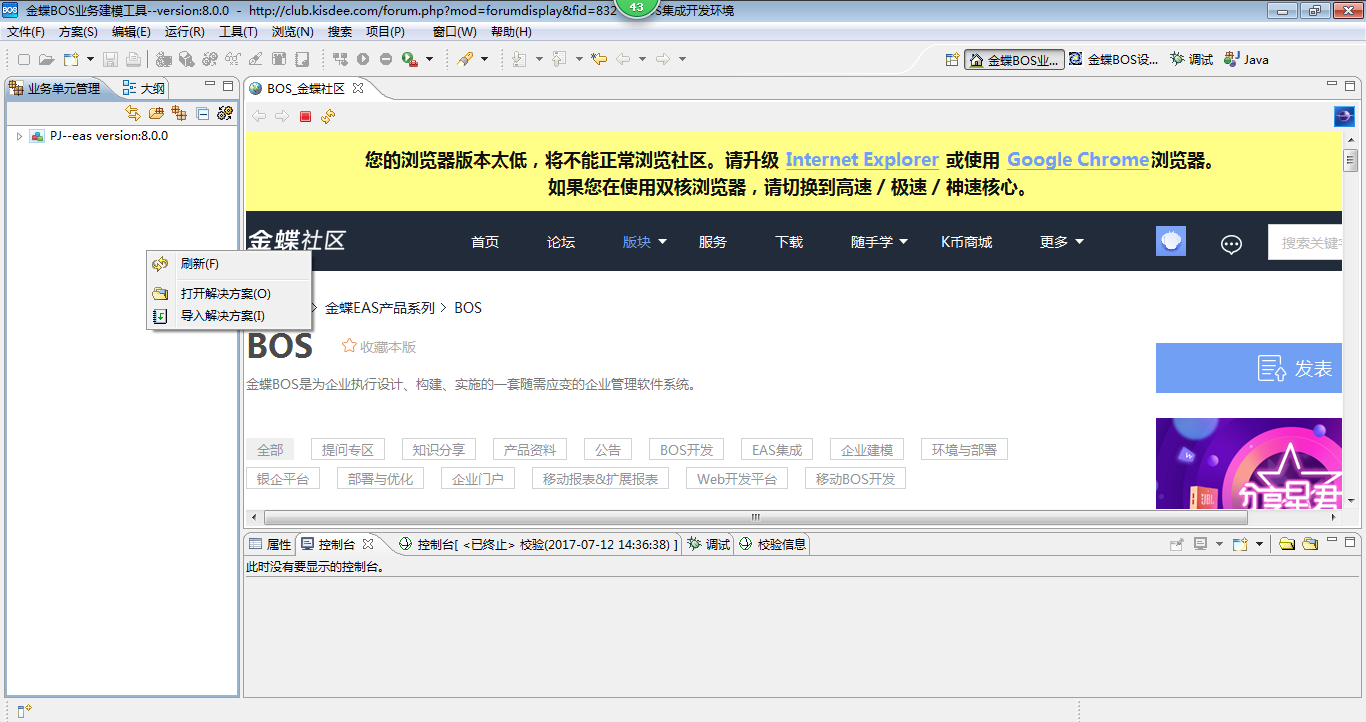The width and height of the screenshot is (1366, 722).
Task: Click the browser horizontal scrollbar
Action: point(755,517)
